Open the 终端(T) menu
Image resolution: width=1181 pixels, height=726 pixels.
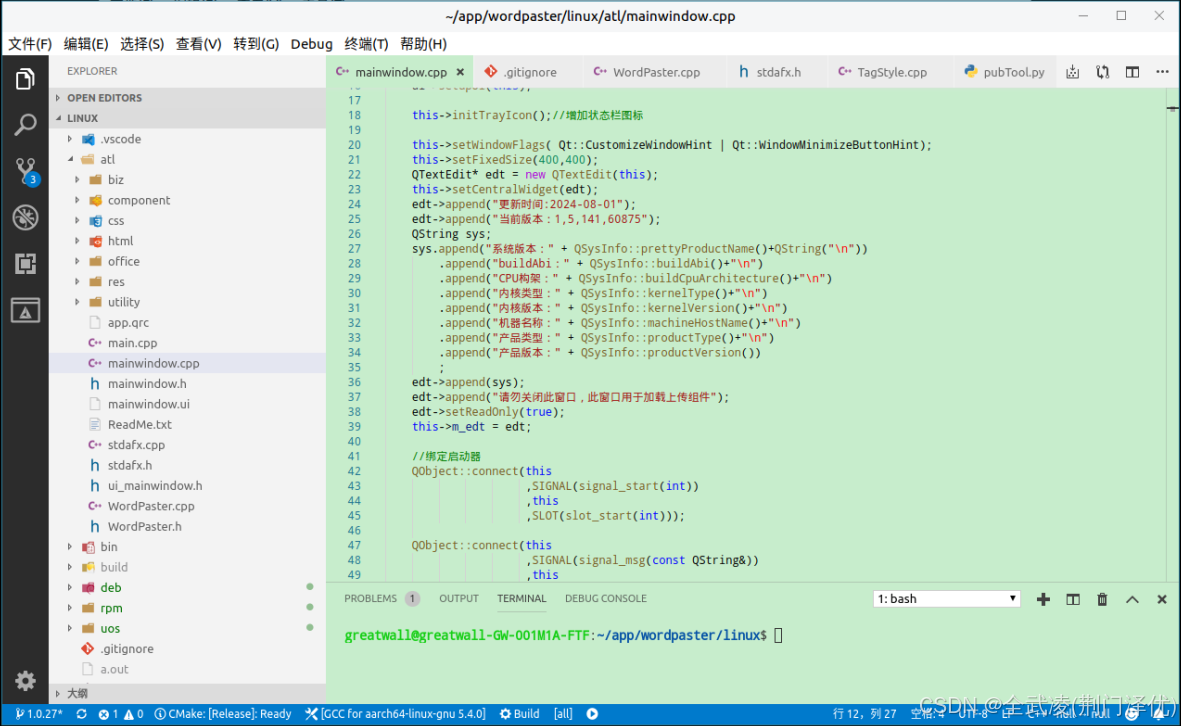coord(366,44)
